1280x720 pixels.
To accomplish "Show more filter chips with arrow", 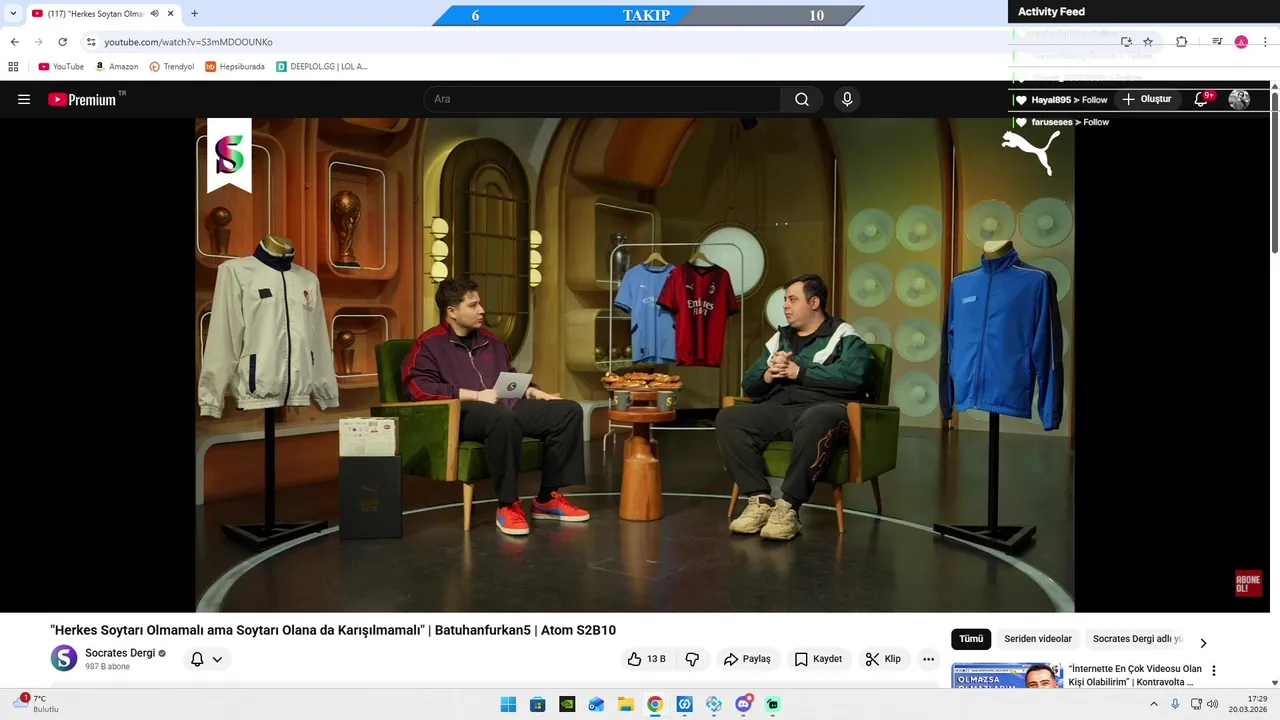I will click(x=1203, y=643).
